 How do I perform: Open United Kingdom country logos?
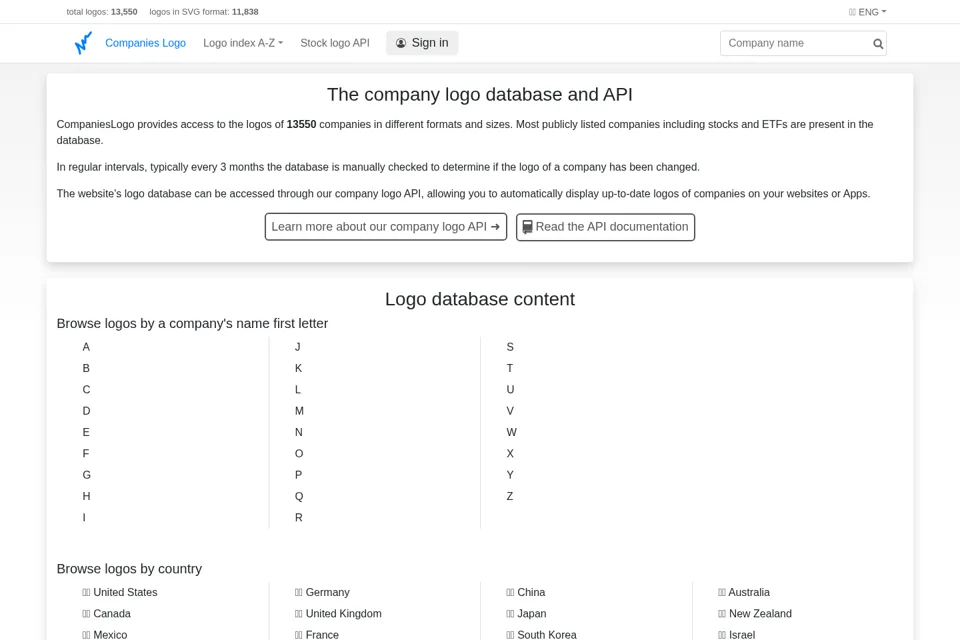338,614
